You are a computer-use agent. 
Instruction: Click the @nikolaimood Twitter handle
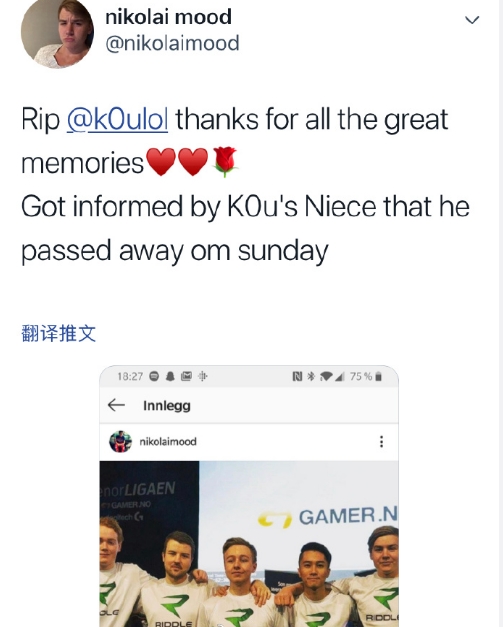[x=172, y=43]
